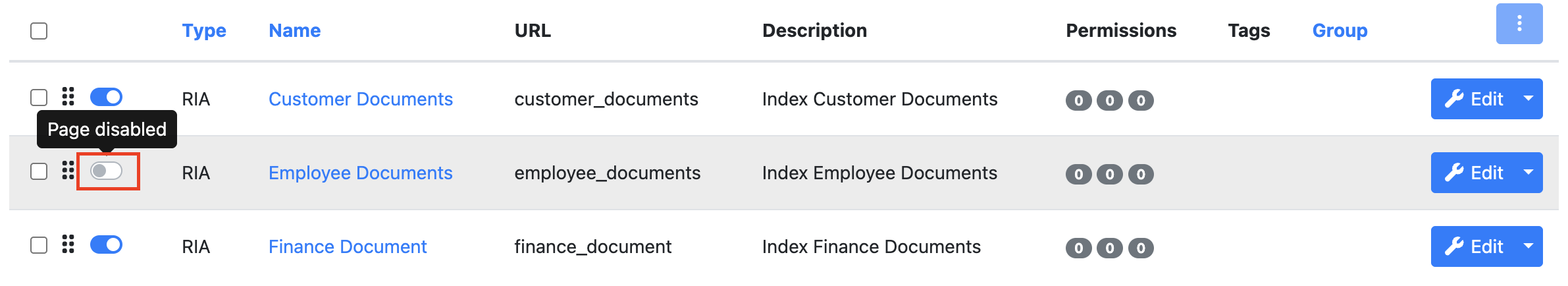
Task: Click first permission badge for Finance Document
Action: pyautogui.click(x=1078, y=248)
